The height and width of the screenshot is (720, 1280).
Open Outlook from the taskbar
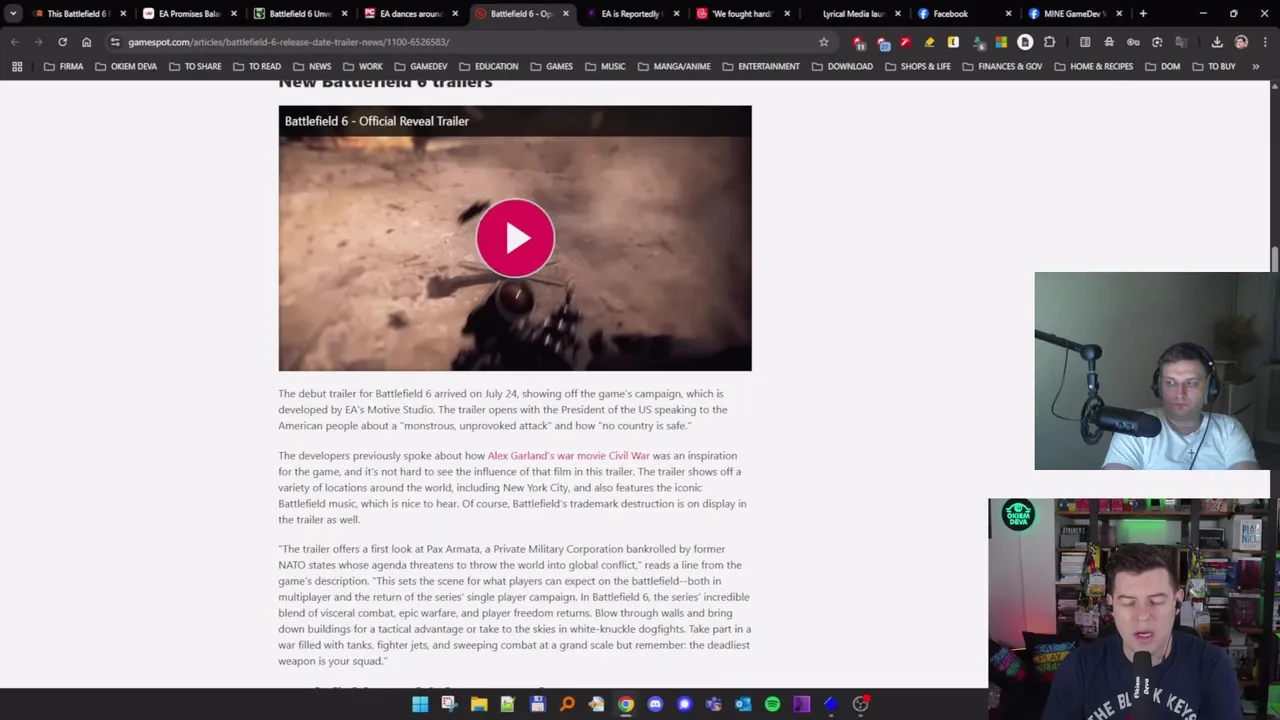click(743, 704)
